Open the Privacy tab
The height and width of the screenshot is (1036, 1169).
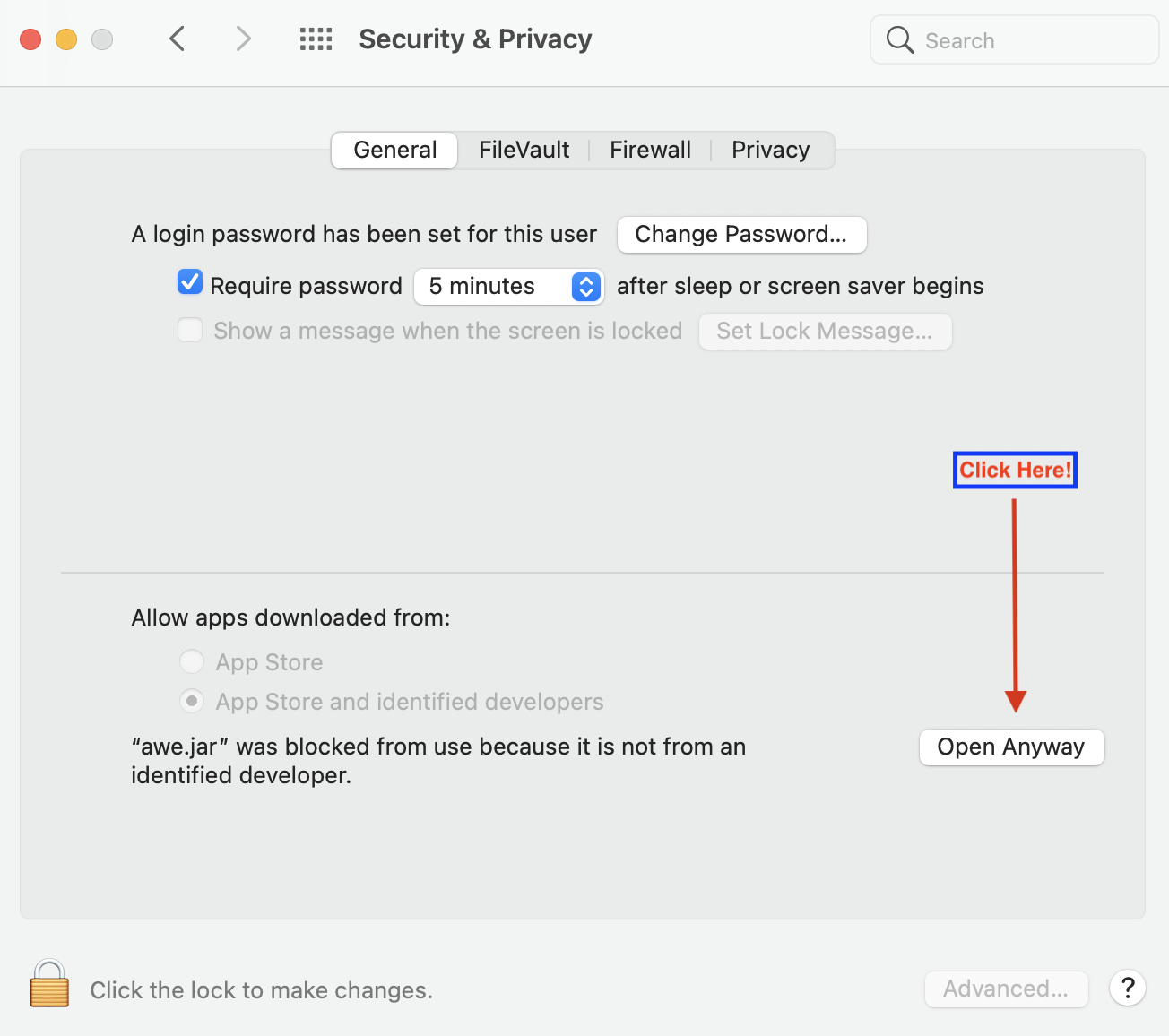(771, 150)
